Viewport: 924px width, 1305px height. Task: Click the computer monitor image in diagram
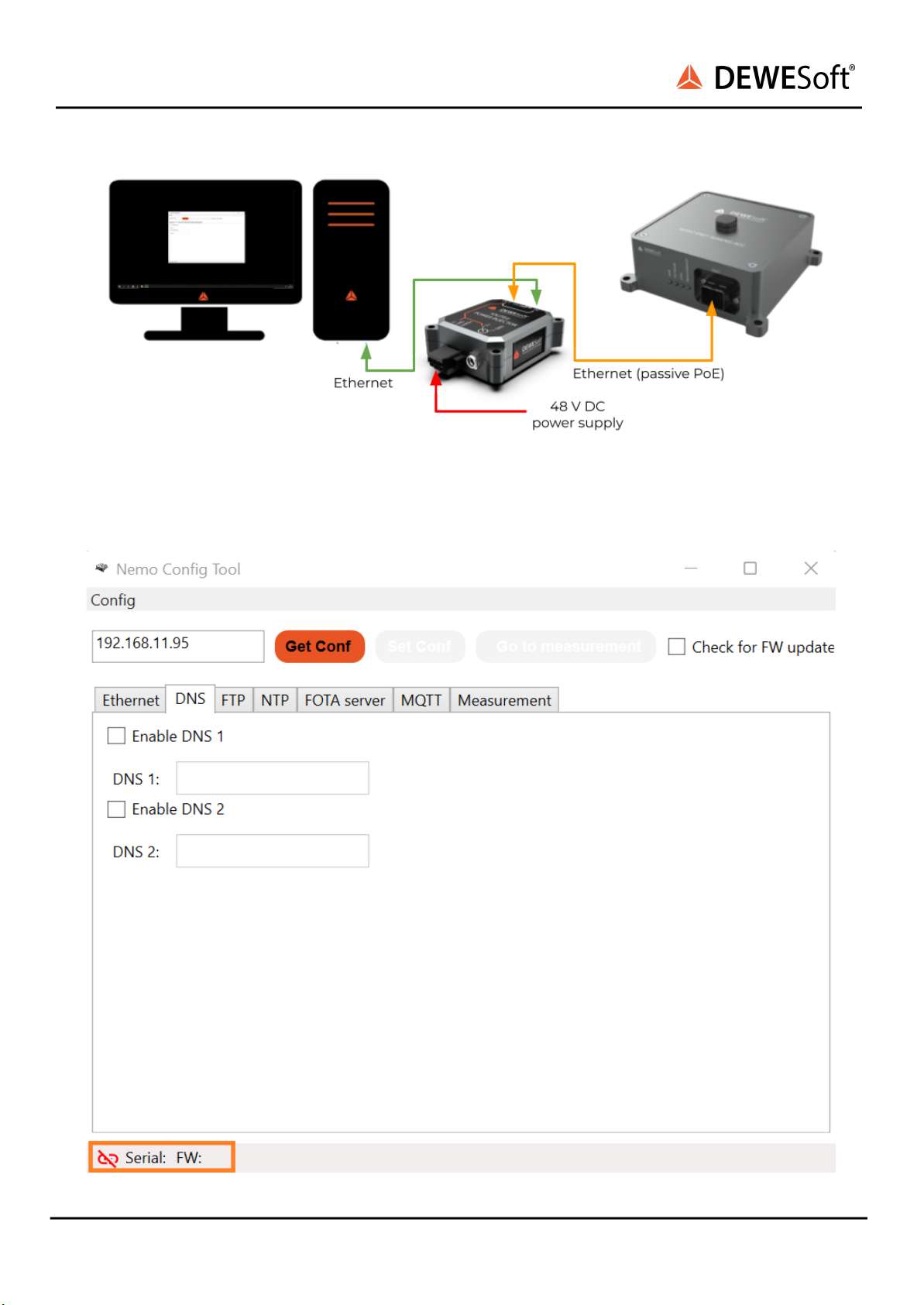tap(205, 260)
